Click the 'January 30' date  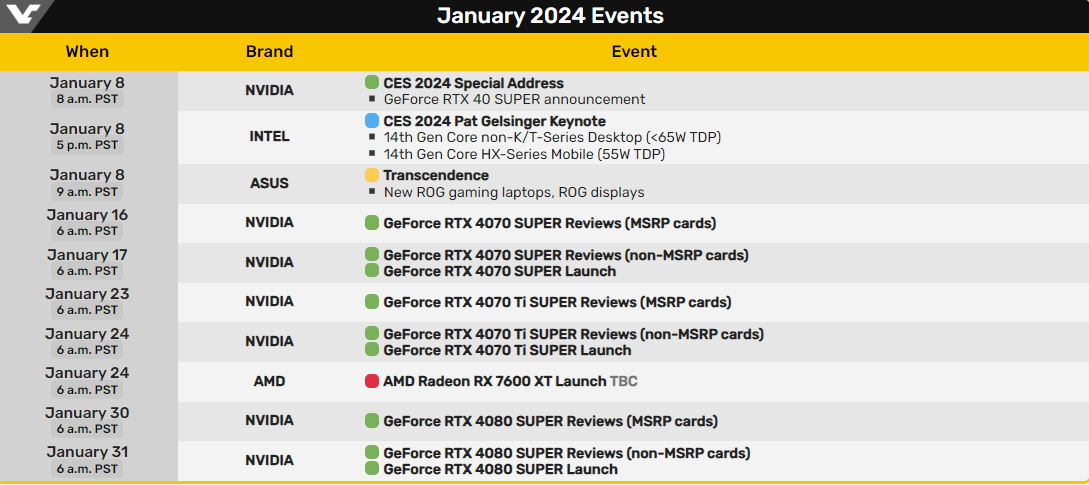click(88, 413)
